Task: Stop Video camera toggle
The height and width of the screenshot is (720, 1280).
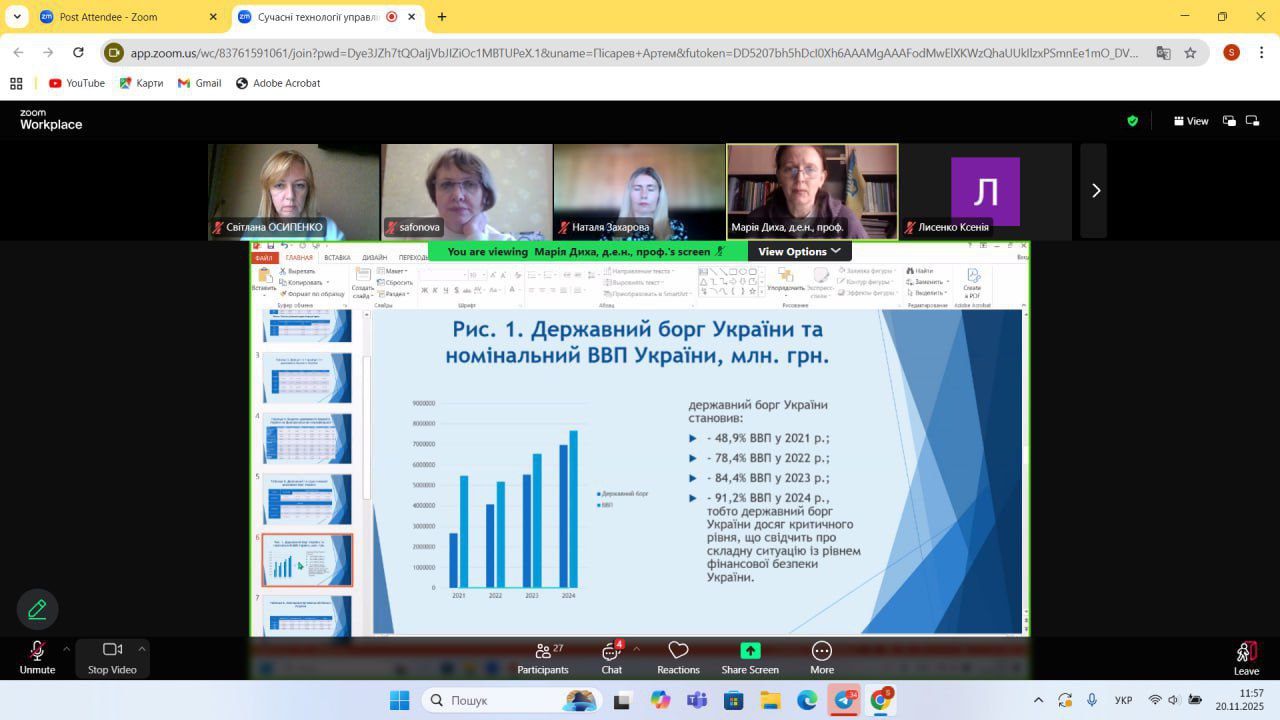Action: [112, 658]
